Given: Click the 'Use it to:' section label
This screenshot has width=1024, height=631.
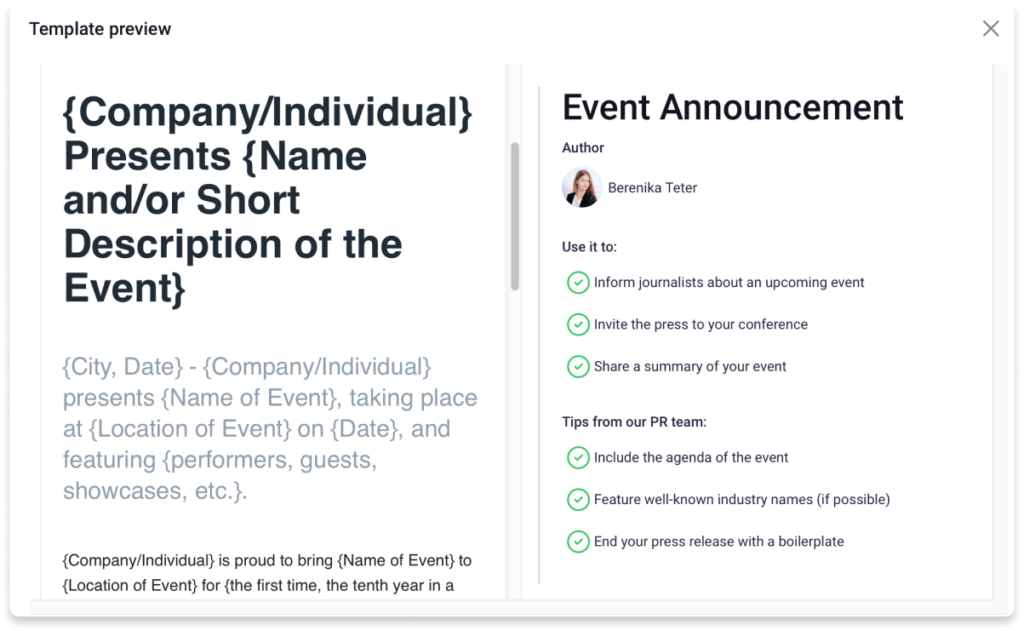Looking at the screenshot, I should (x=589, y=247).
